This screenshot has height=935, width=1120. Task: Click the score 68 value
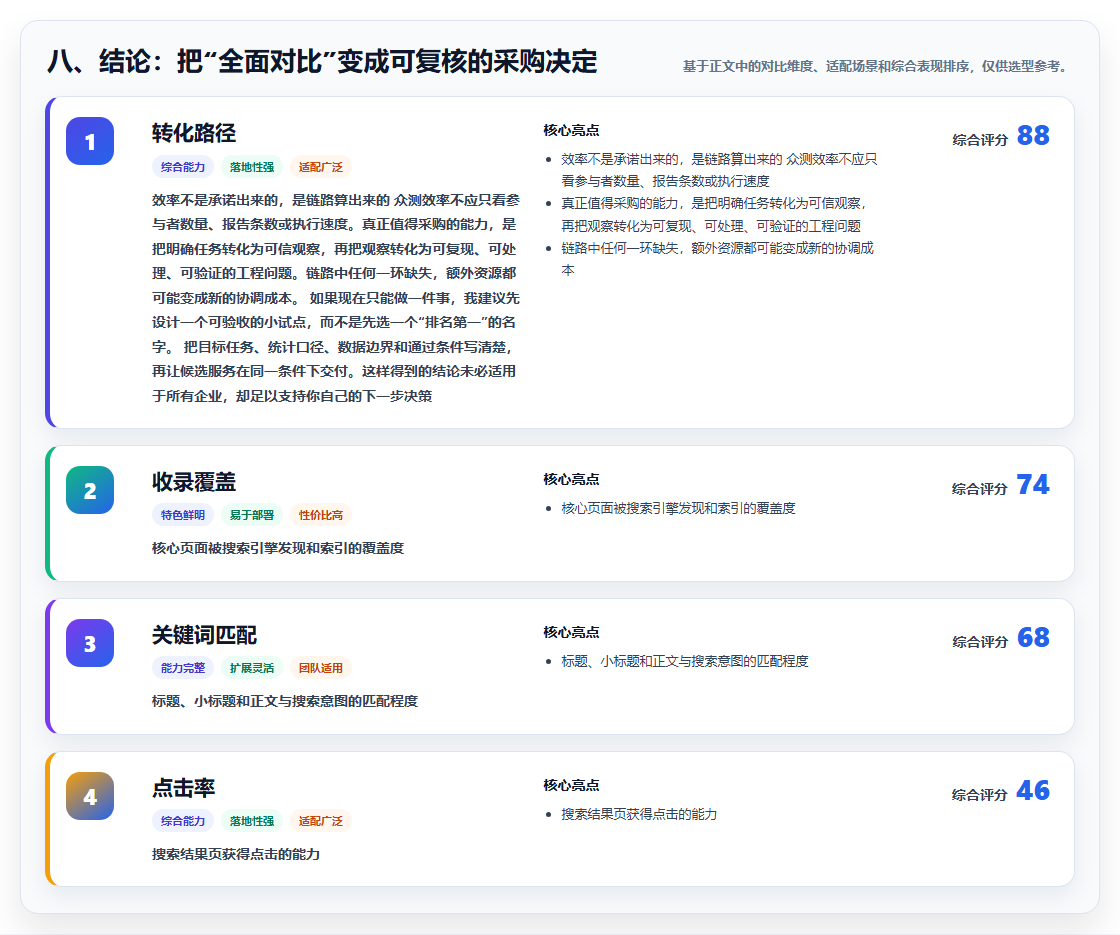[1033, 637]
